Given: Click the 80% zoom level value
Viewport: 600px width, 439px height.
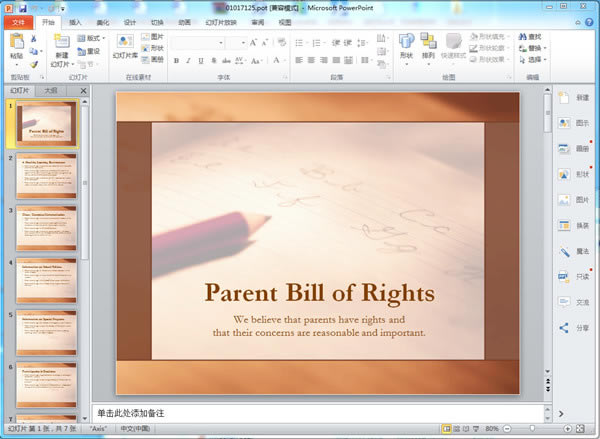Looking at the screenshot, I should [x=492, y=429].
